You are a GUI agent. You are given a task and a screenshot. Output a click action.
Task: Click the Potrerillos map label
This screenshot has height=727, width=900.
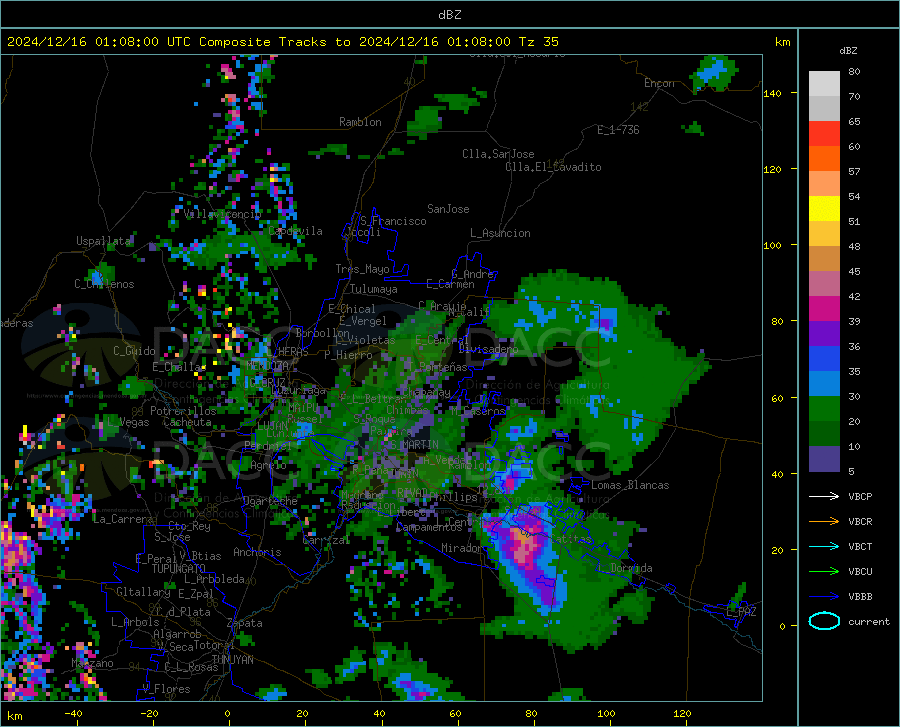[183, 411]
